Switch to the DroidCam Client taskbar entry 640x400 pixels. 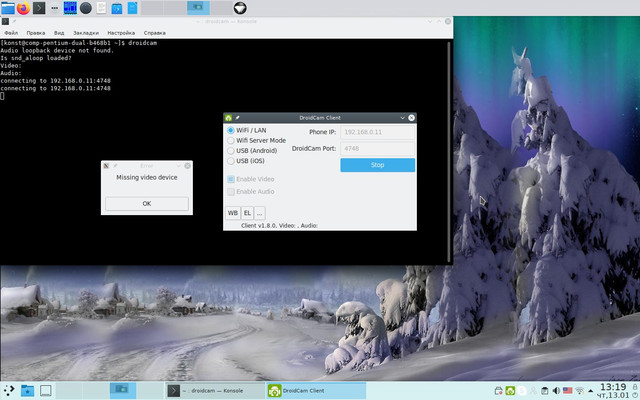pos(316,391)
